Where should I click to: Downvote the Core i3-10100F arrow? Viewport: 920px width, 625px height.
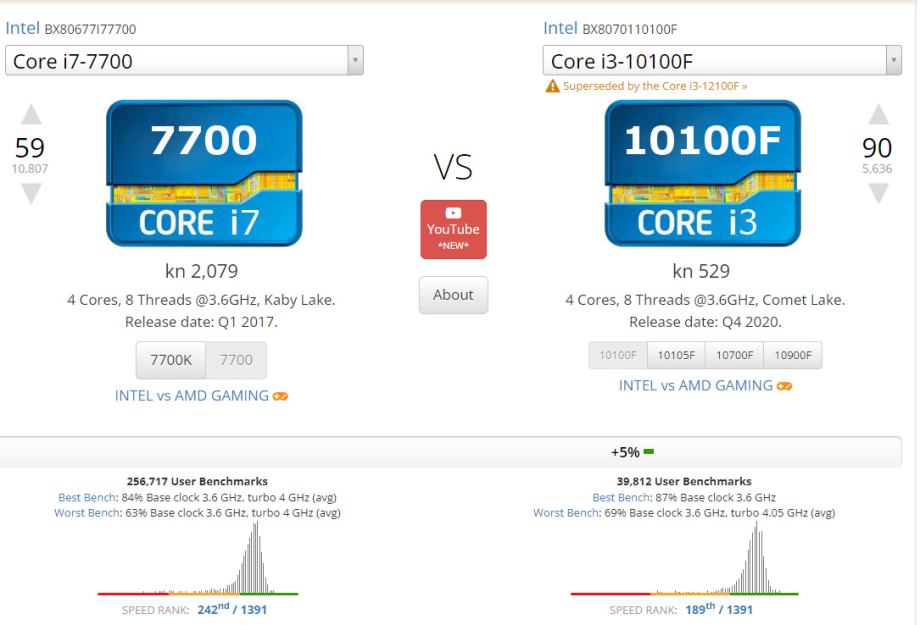[878, 193]
